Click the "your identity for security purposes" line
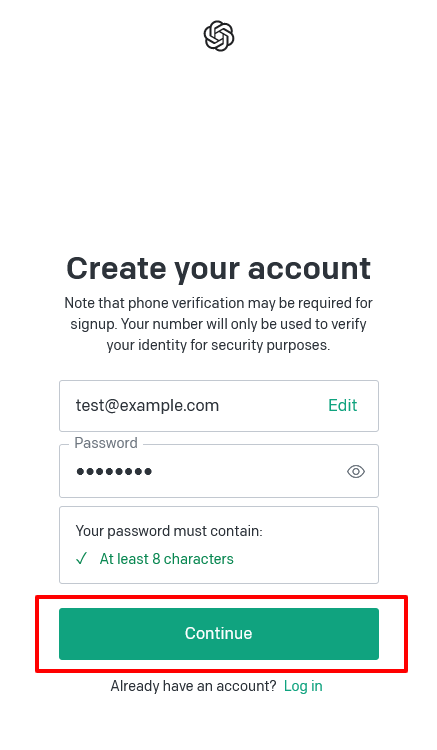This screenshot has width=437, height=750. [218, 345]
